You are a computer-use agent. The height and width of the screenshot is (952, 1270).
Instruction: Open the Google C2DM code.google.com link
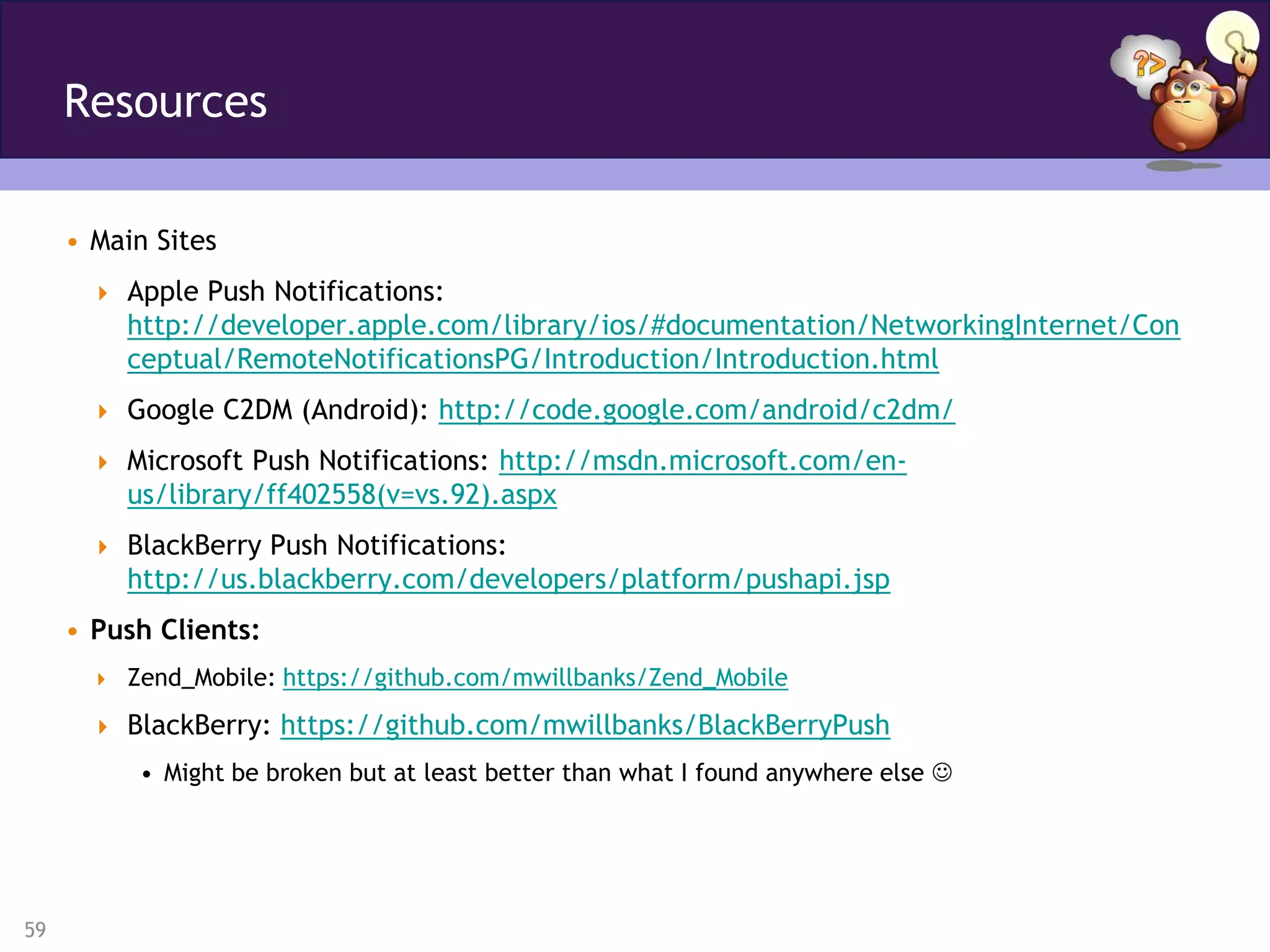(696, 410)
